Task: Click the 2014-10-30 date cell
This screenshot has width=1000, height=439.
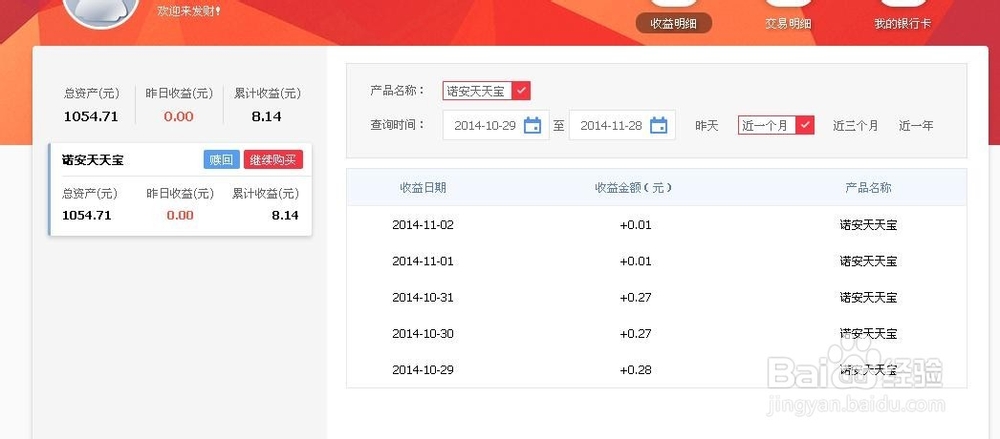Action: (x=423, y=334)
